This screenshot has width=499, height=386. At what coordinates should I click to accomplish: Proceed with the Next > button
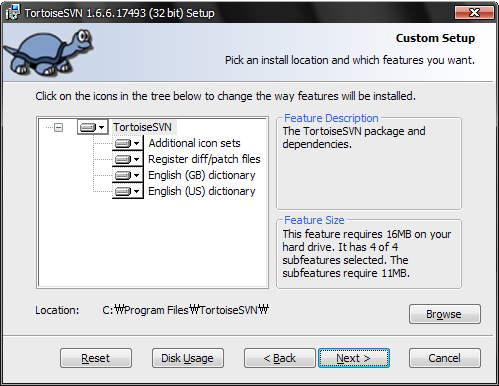pos(354,358)
